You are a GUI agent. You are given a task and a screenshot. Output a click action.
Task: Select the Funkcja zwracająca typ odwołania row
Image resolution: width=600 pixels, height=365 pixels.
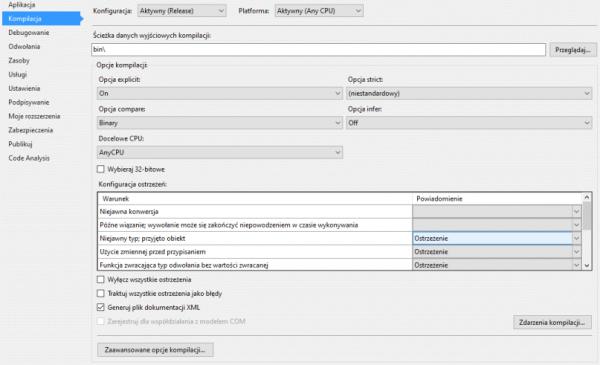[255, 265]
